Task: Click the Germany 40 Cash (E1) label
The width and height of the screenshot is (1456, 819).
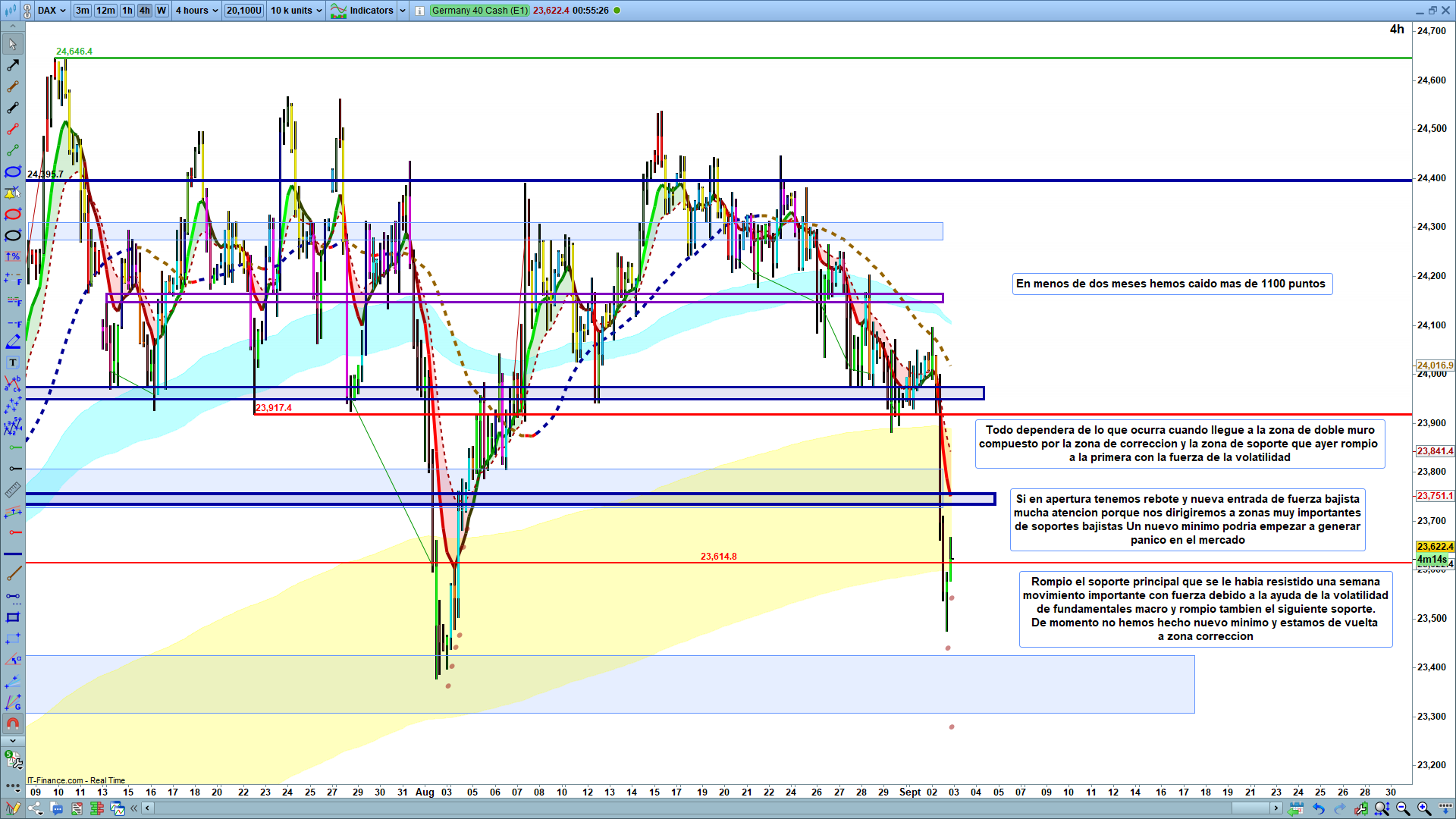Action: point(479,11)
